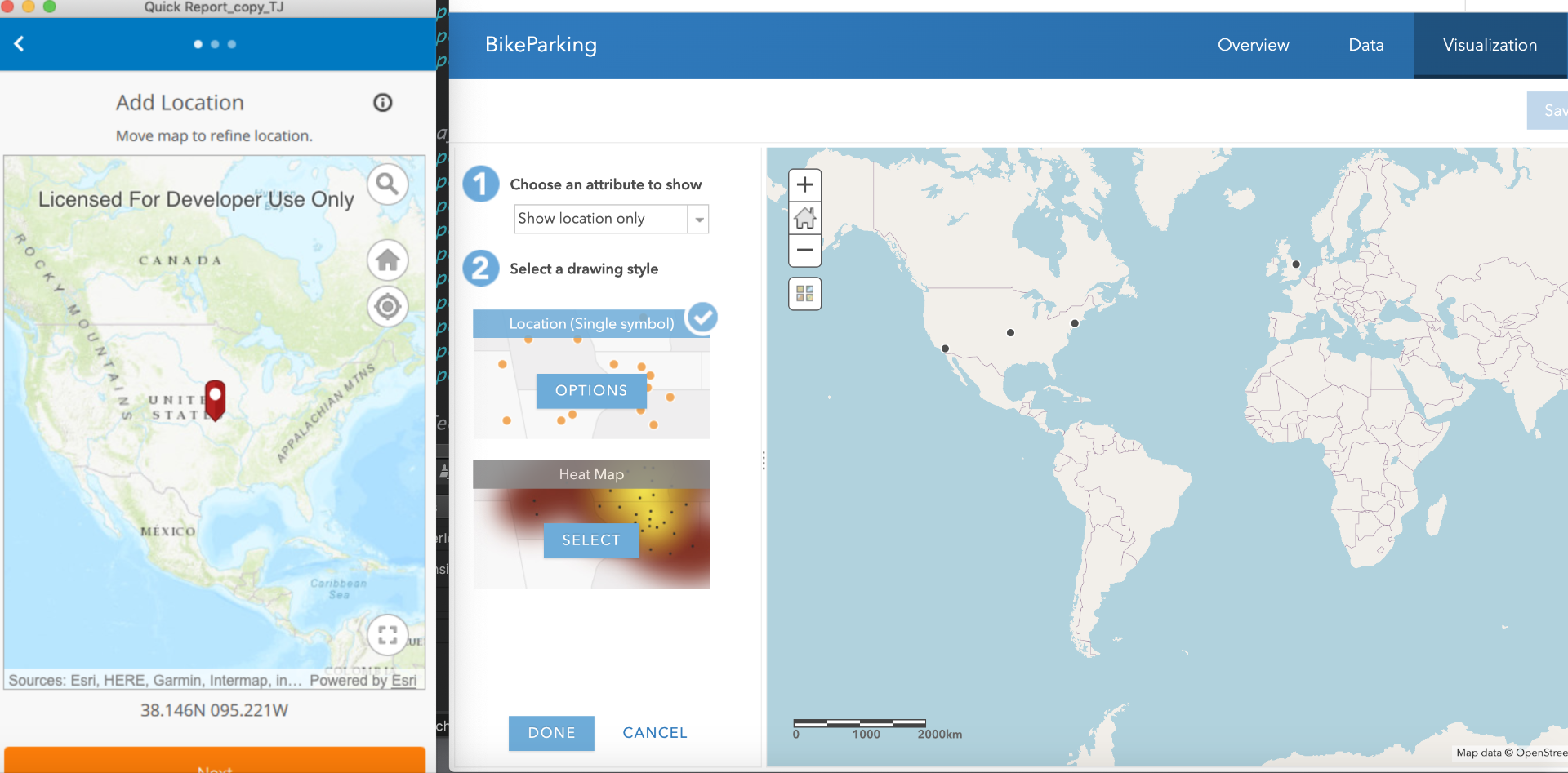Expand Quick Report map to fullscreen
1568x773 pixels.
tap(387, 635)
